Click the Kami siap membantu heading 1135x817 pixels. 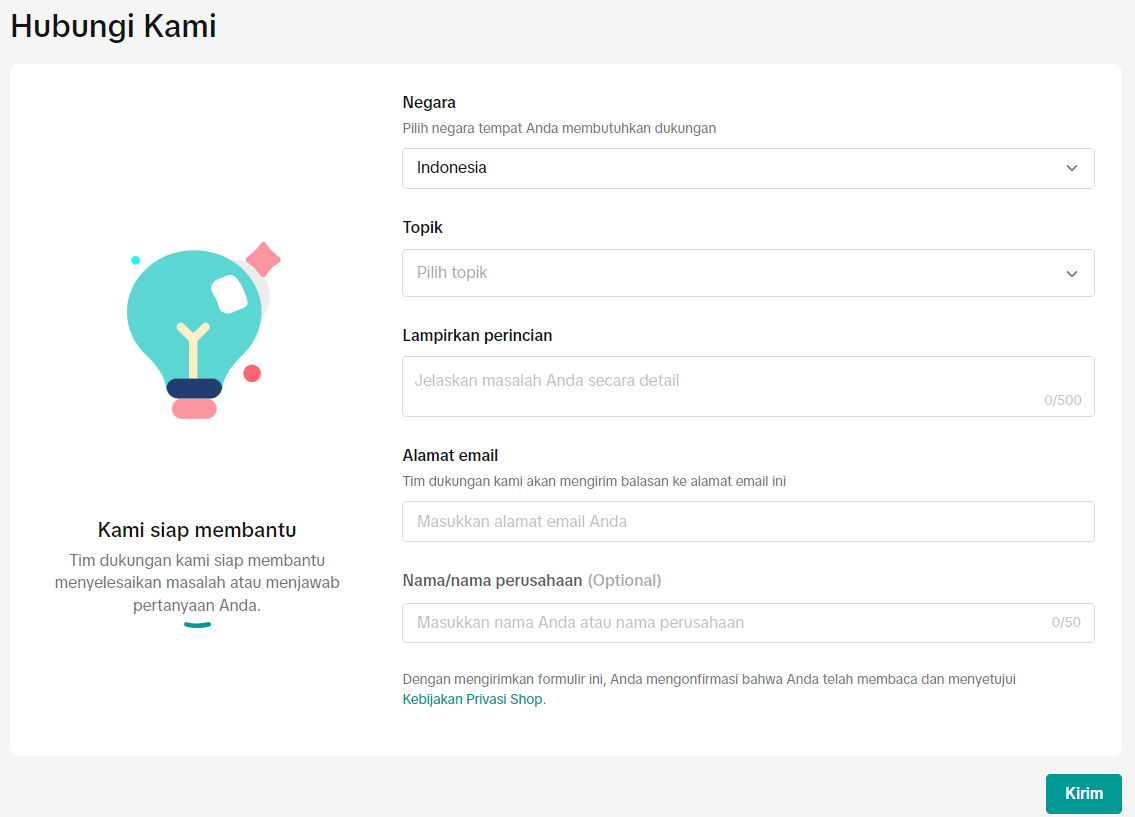[197, 529]
